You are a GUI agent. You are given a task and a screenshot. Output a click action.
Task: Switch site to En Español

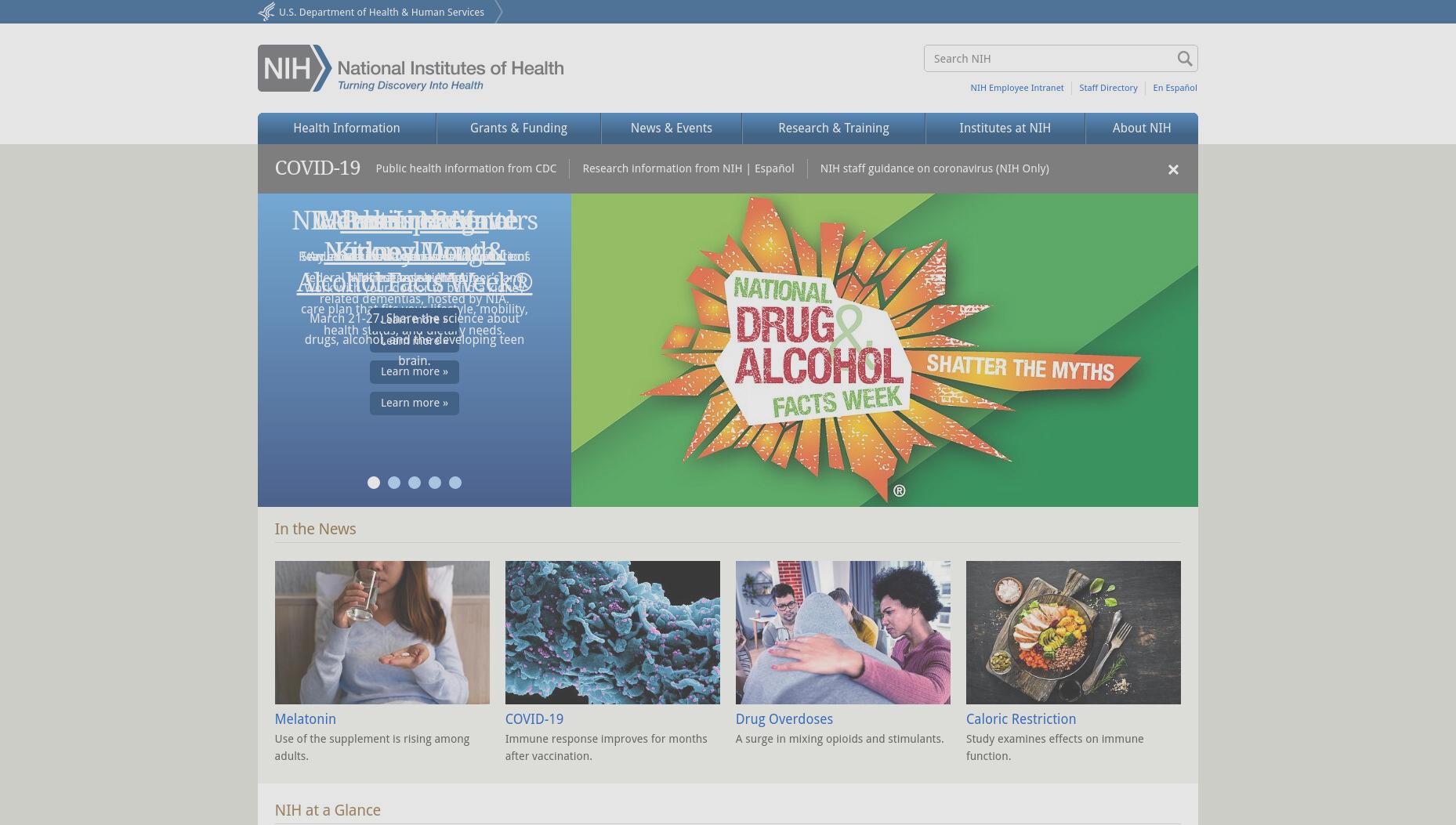coord(1175,88)
